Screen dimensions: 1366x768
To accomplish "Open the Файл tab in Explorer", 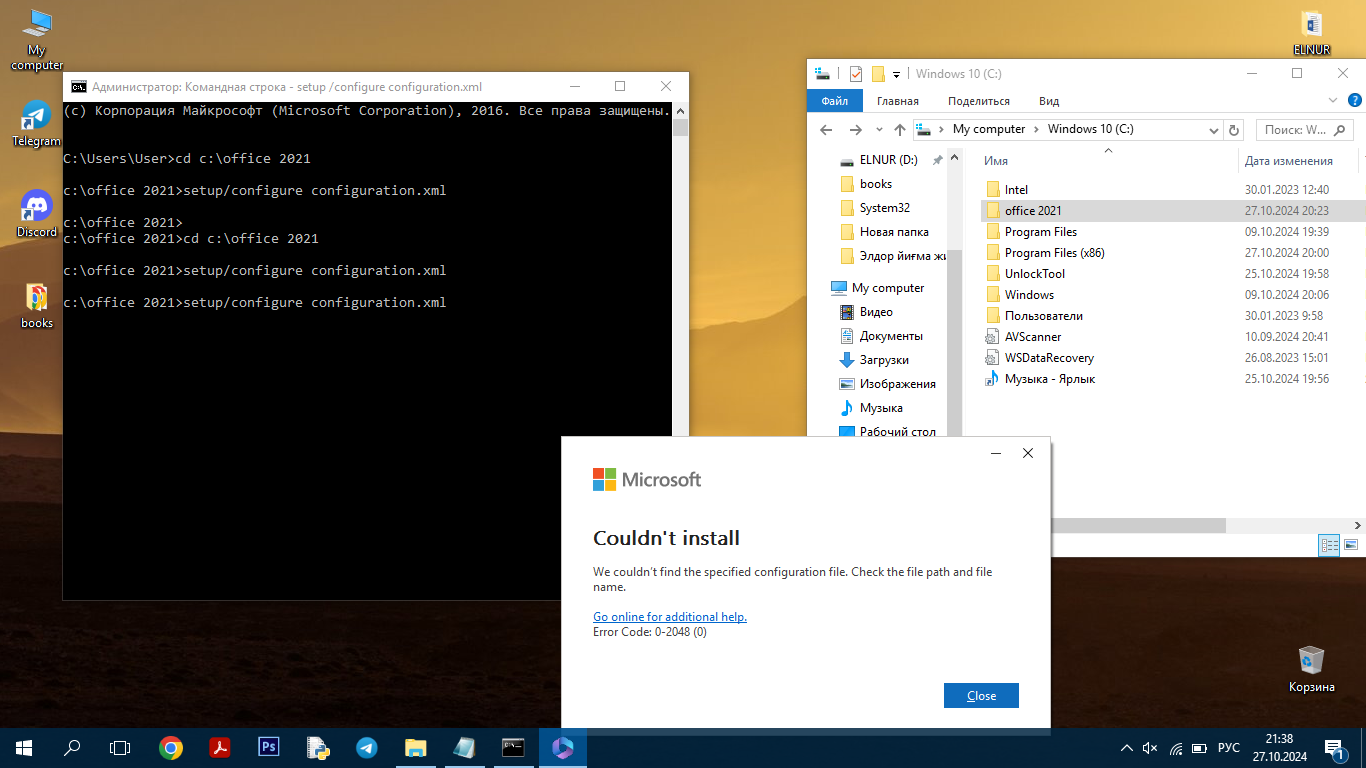I will pos(835,101).
